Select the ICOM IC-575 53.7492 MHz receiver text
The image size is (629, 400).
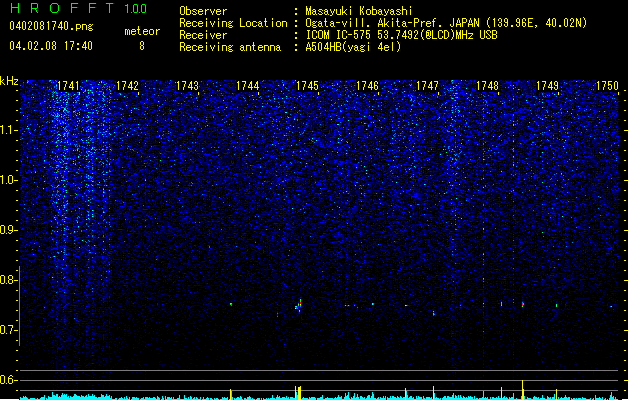(401, 35)
